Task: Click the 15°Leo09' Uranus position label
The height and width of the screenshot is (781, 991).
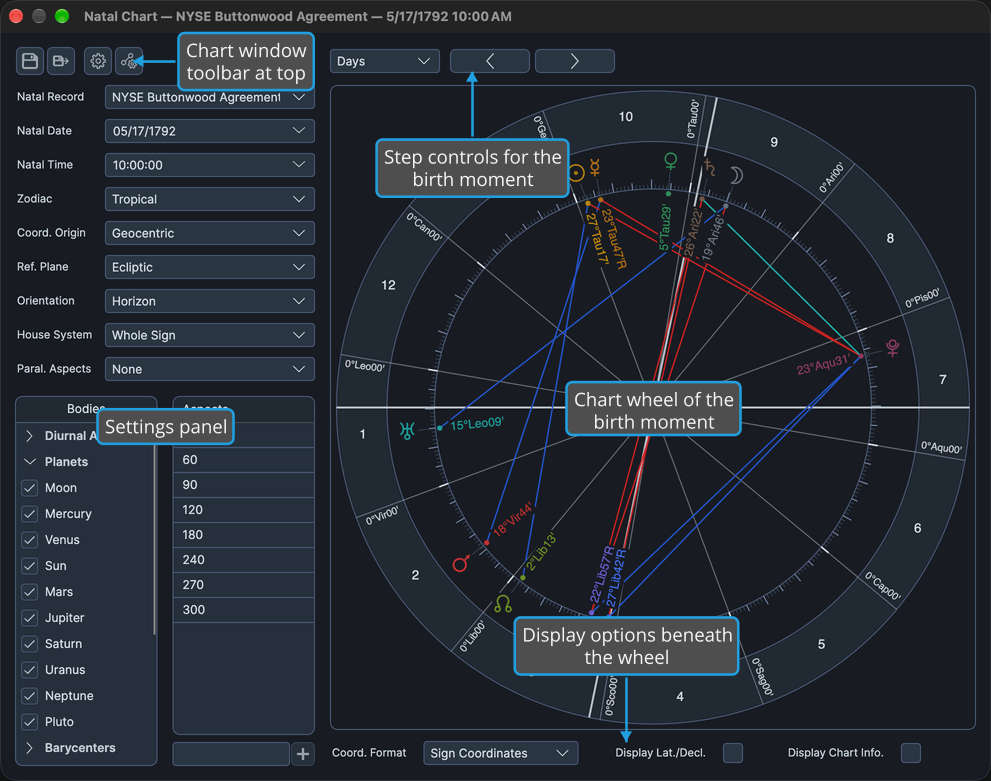Action: [477, 423]
